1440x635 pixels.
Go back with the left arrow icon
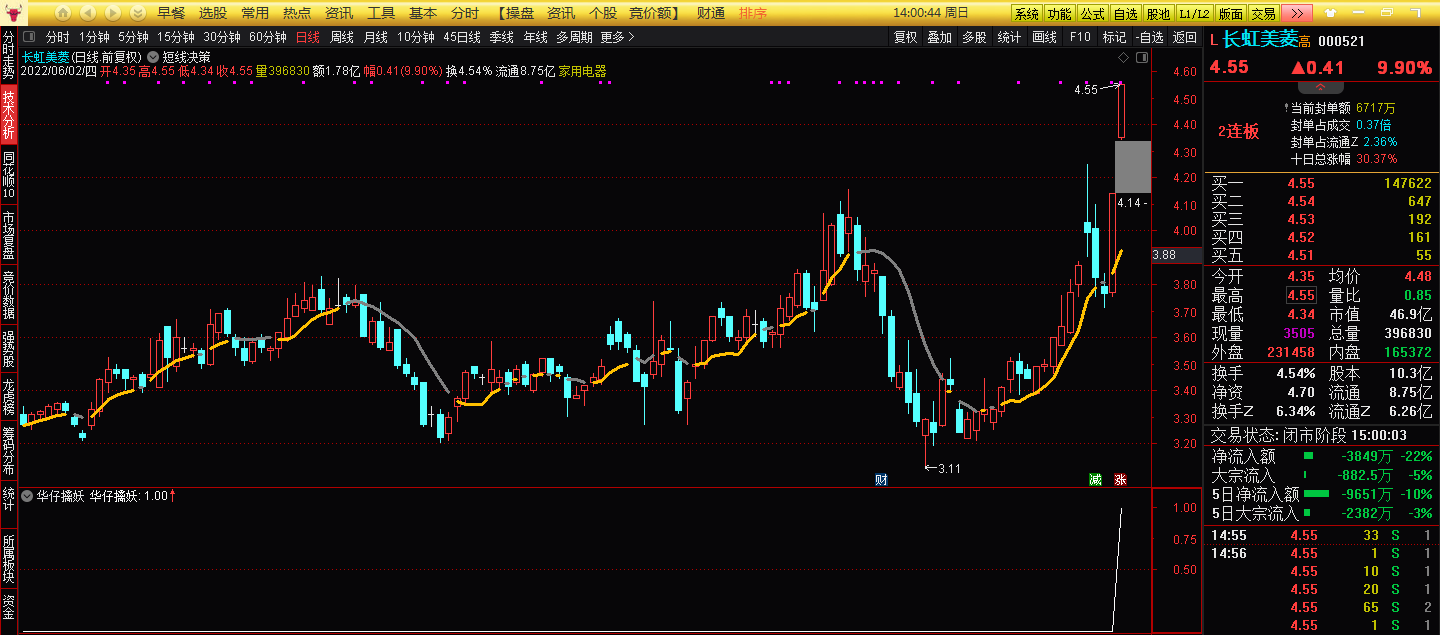87,13
